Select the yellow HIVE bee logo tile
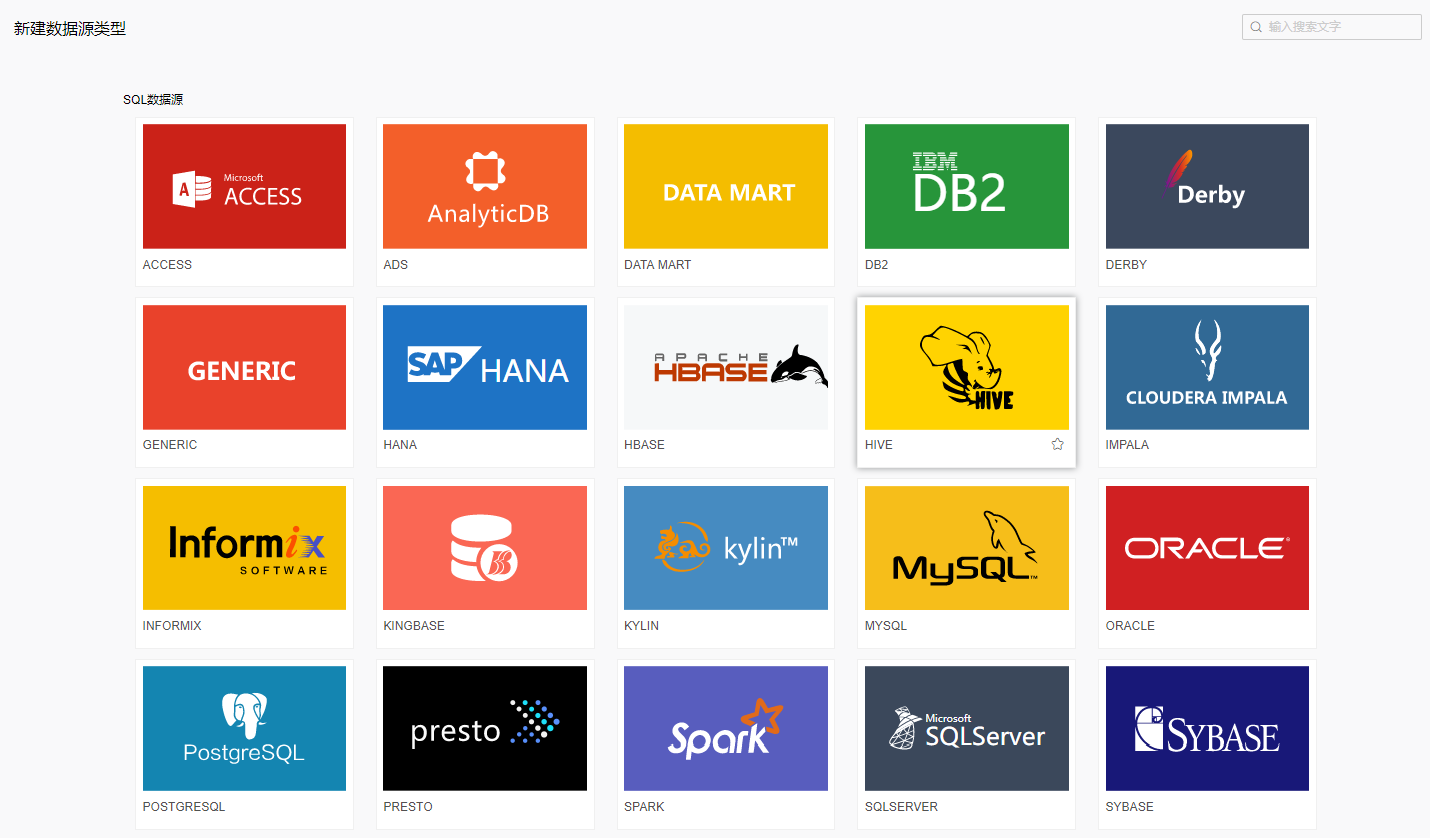 click(x=967, y=367)
